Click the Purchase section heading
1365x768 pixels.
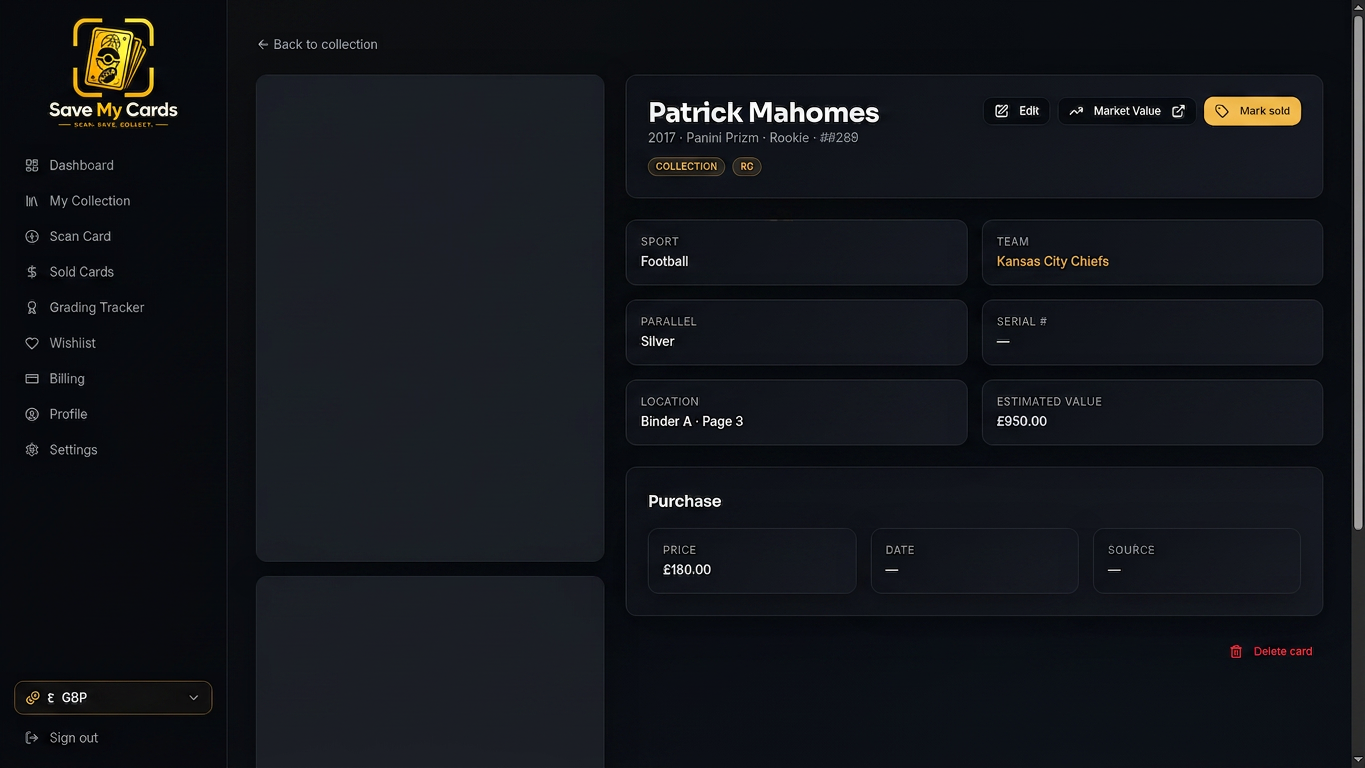[685, 501]
